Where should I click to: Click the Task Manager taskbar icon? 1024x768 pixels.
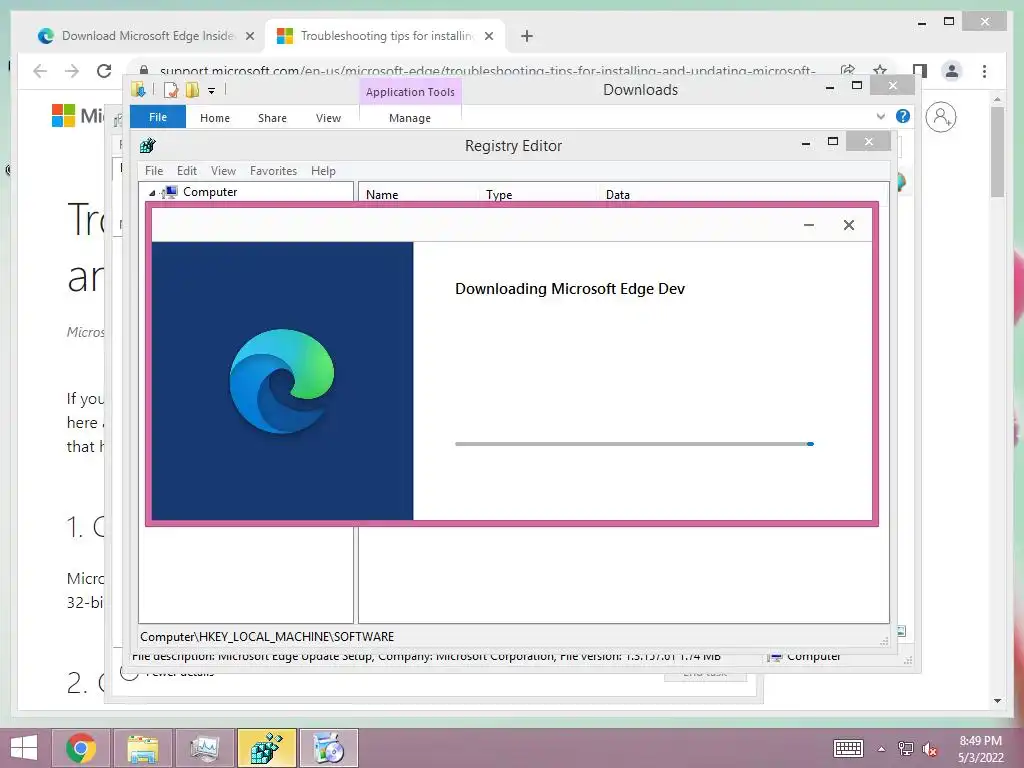coord(204,748)
